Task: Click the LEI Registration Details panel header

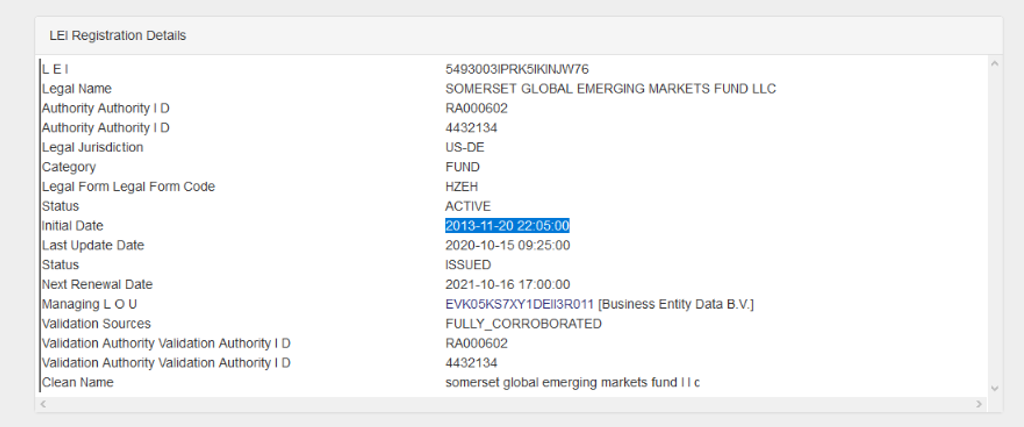Action: (x=118, y=35)
